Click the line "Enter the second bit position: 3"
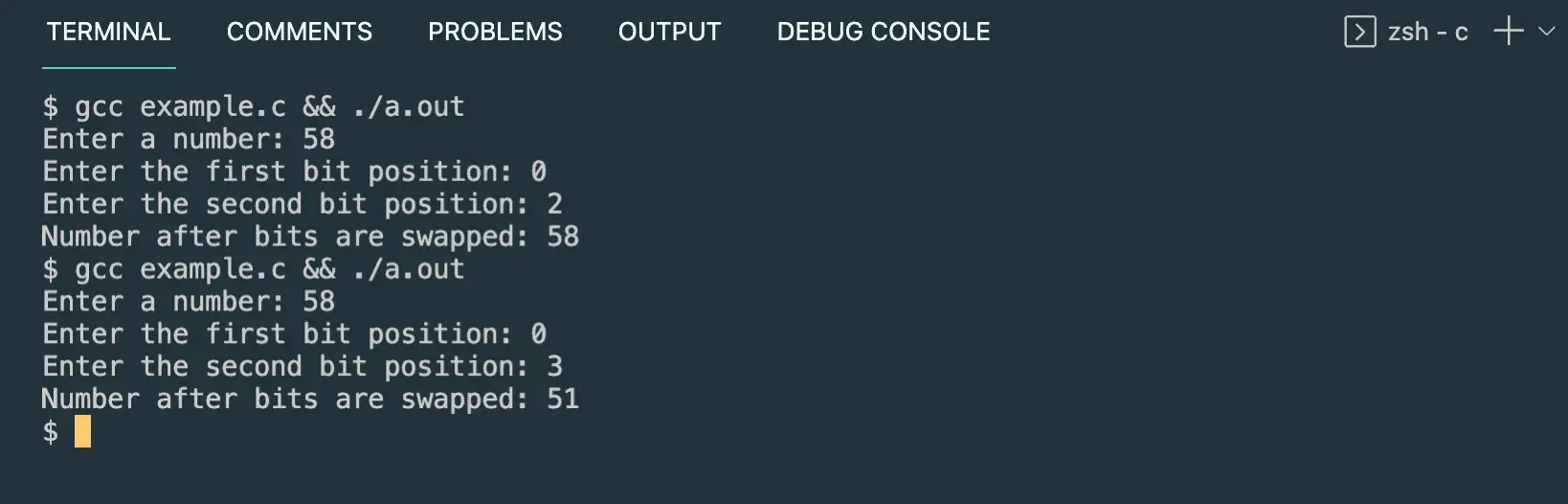Image resolution: width=1568 pixels, height=504 pixels. click(x=302, y=366)
